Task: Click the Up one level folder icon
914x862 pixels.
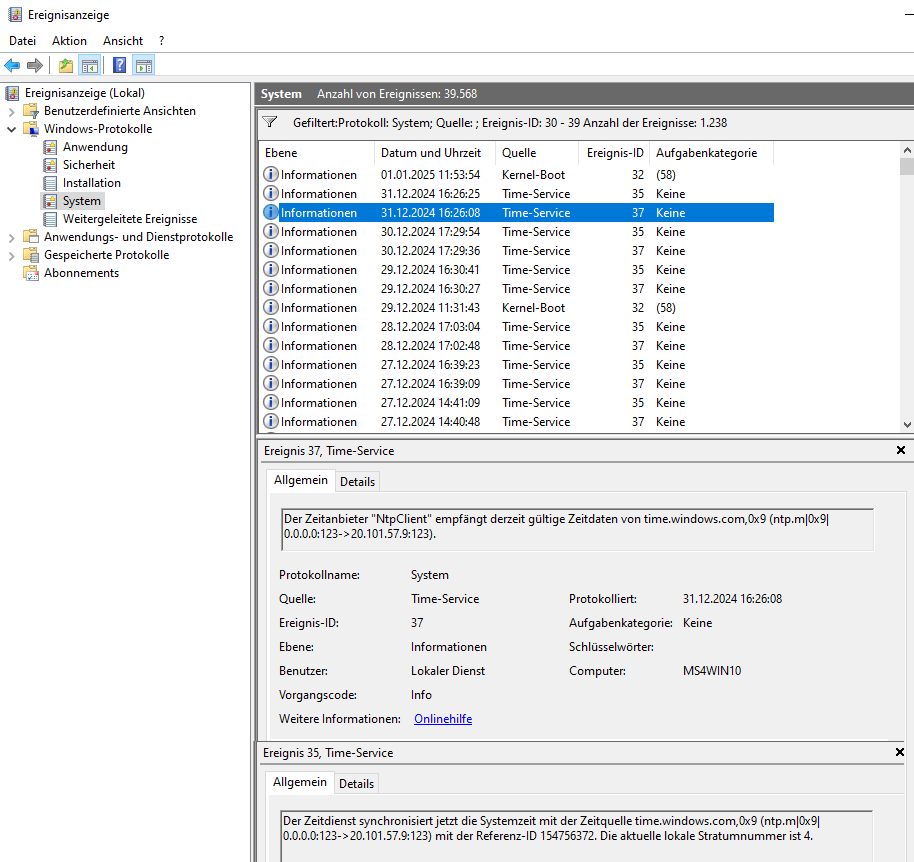Action: point(66,65)
